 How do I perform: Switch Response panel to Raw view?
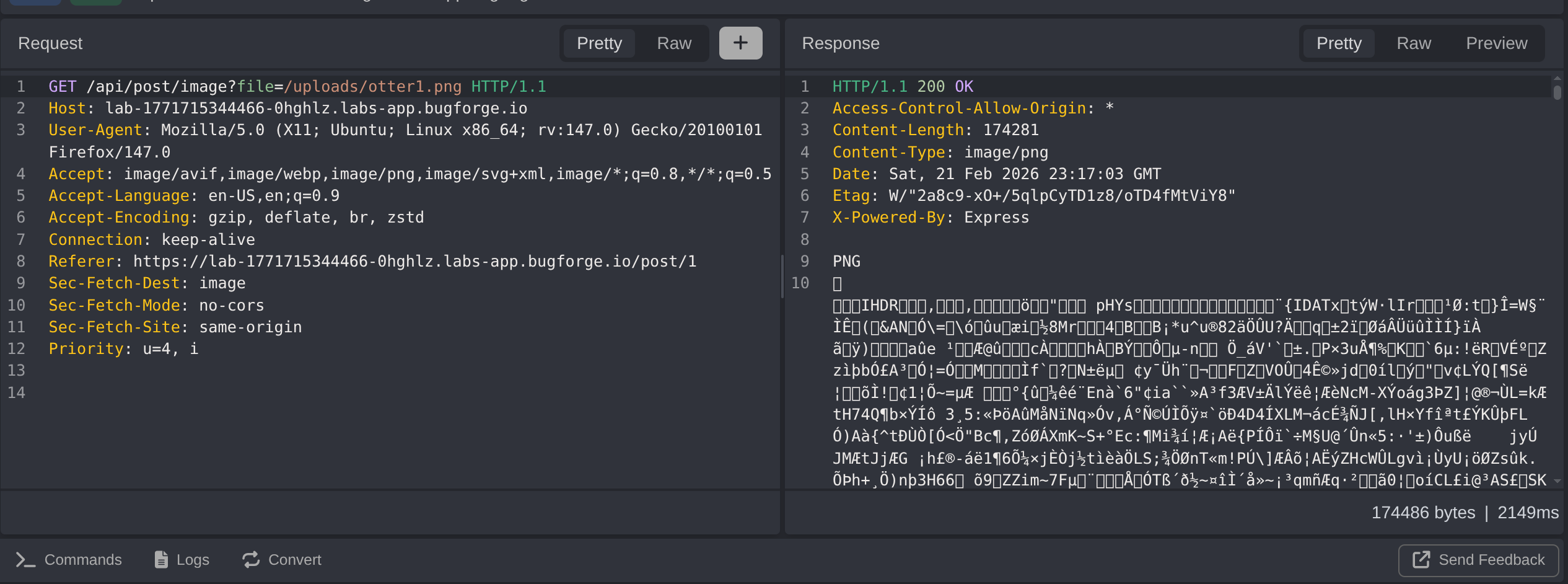tap(1414, 43)
